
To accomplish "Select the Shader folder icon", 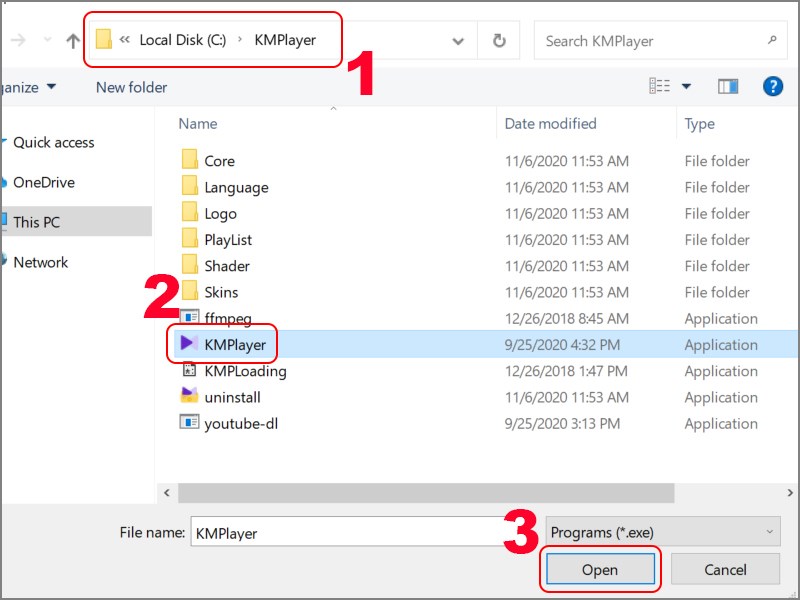I will pos(190,264).
